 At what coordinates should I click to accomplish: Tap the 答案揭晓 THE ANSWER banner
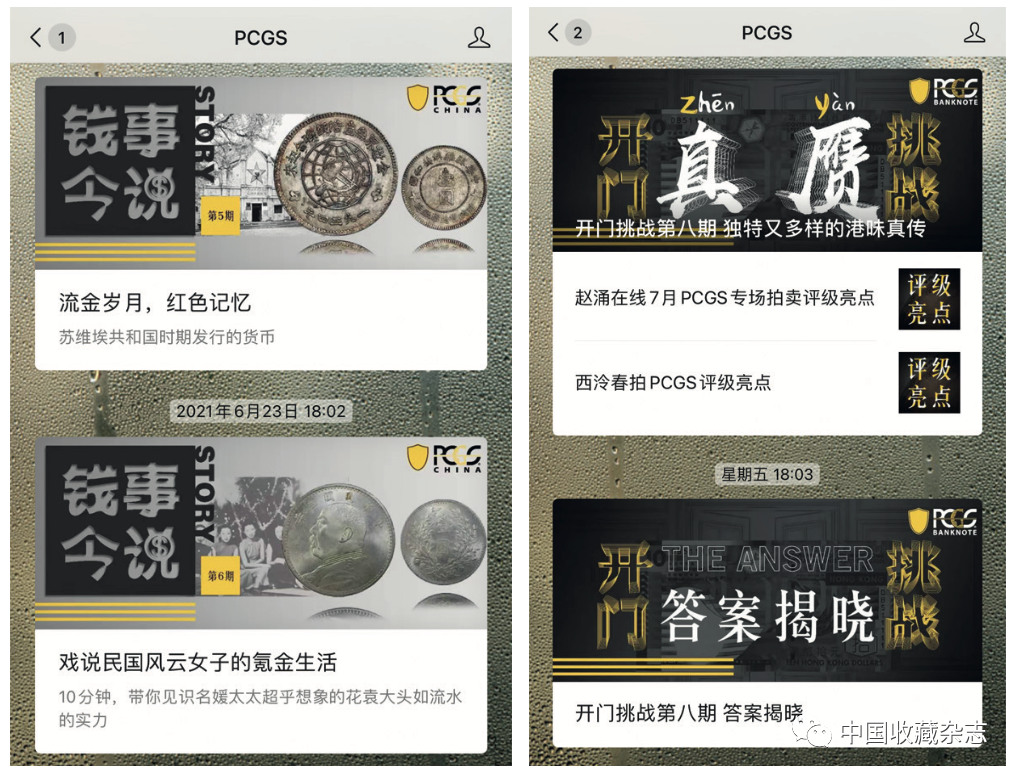pos(767,591)
